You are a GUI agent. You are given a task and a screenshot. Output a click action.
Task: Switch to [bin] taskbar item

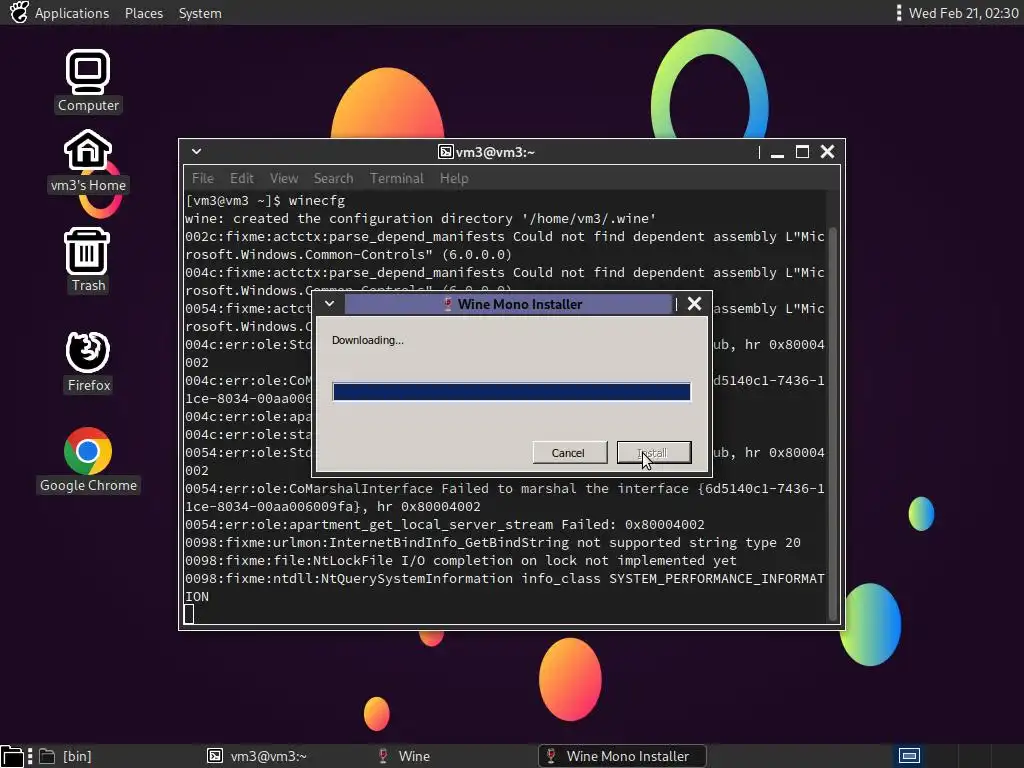click(65, 756)
